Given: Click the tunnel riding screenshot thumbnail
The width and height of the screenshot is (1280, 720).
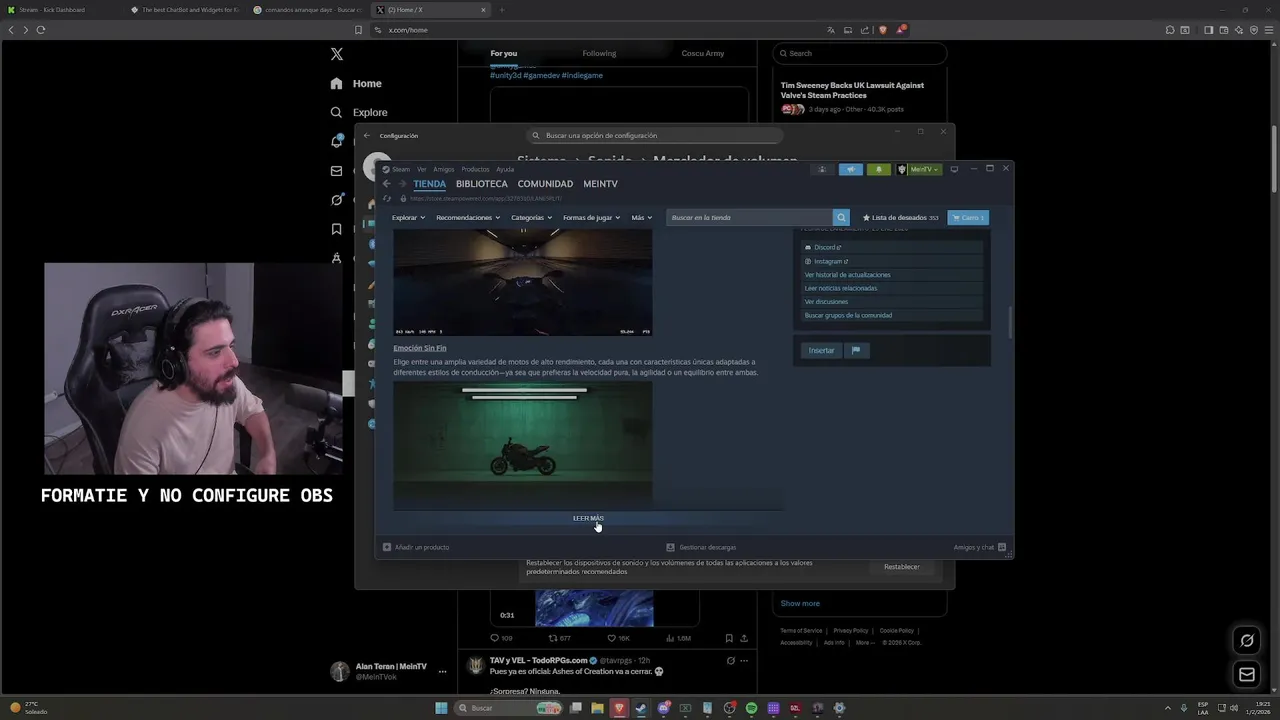Looking at the screenshot, I should (x=523, y=282).
